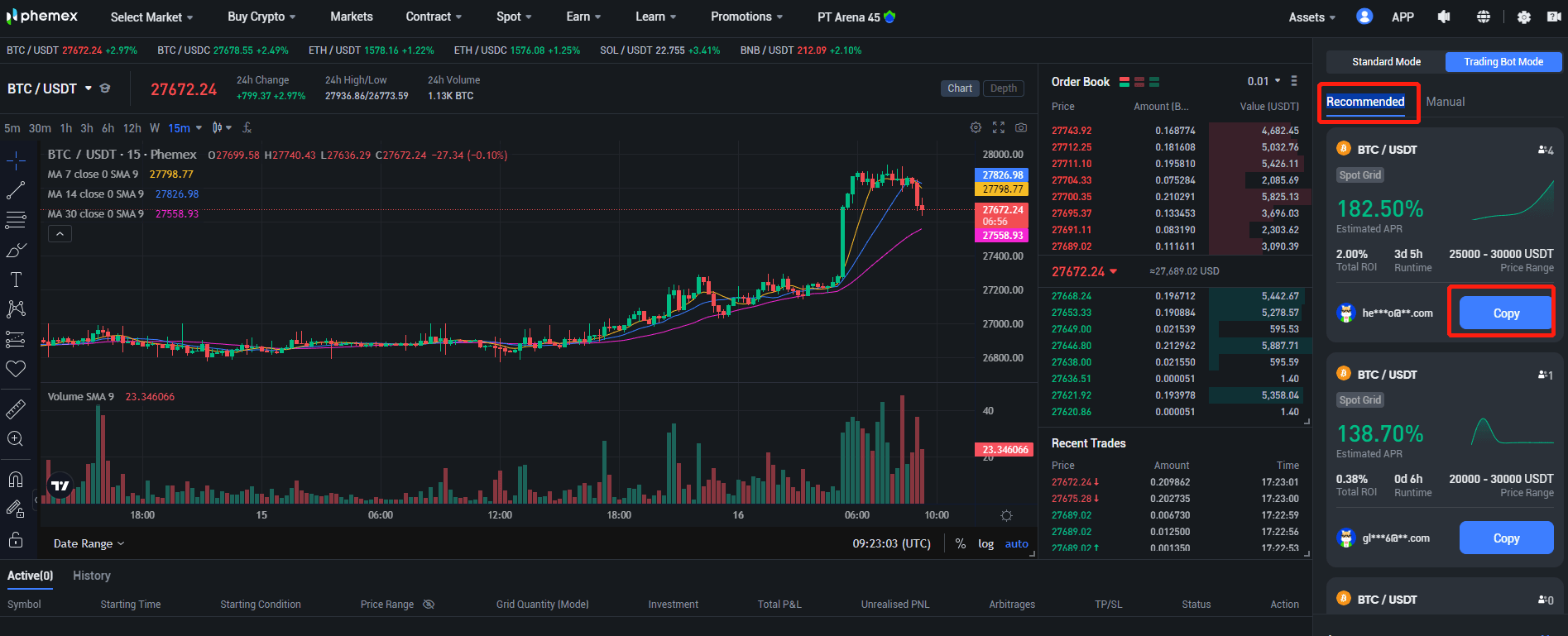The width and height of the screenshot is (1568, 636).
Task: Copy the 138.70% APR spot grid bot
Action: tap(1506, 538)
